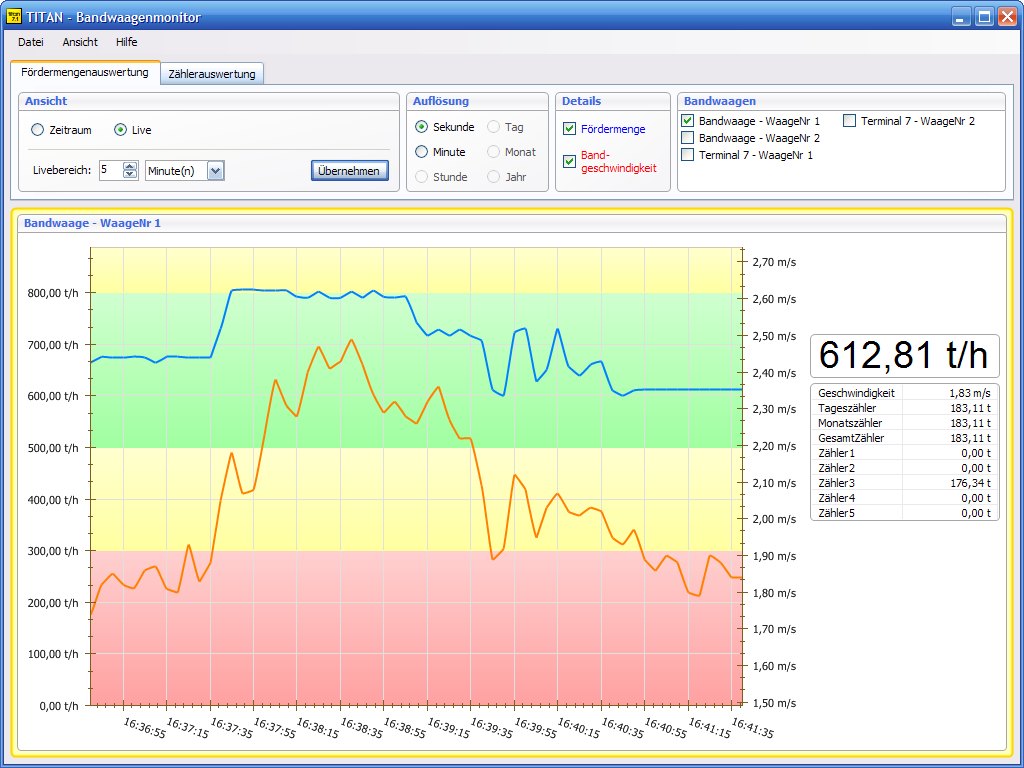
Task: Choose the Live view option
Action: pyautogui.click(x=121, y=130)
